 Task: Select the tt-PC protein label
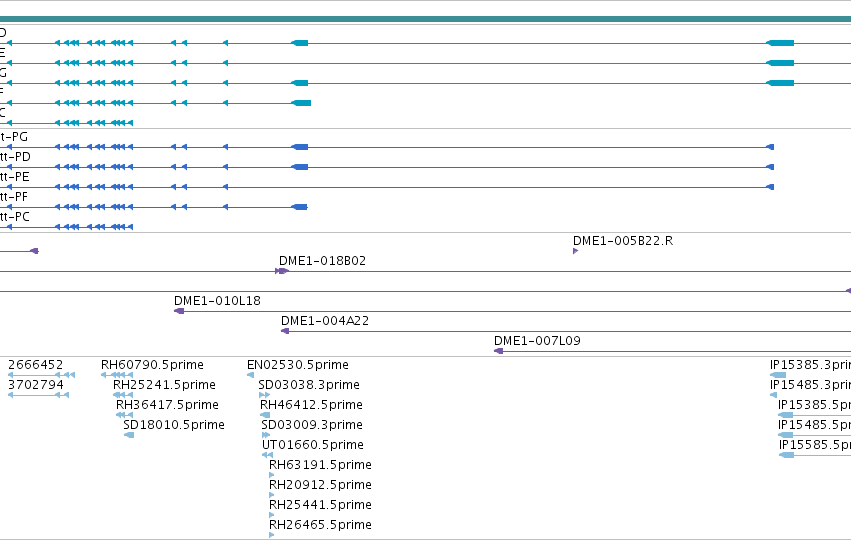pos(15,217)
